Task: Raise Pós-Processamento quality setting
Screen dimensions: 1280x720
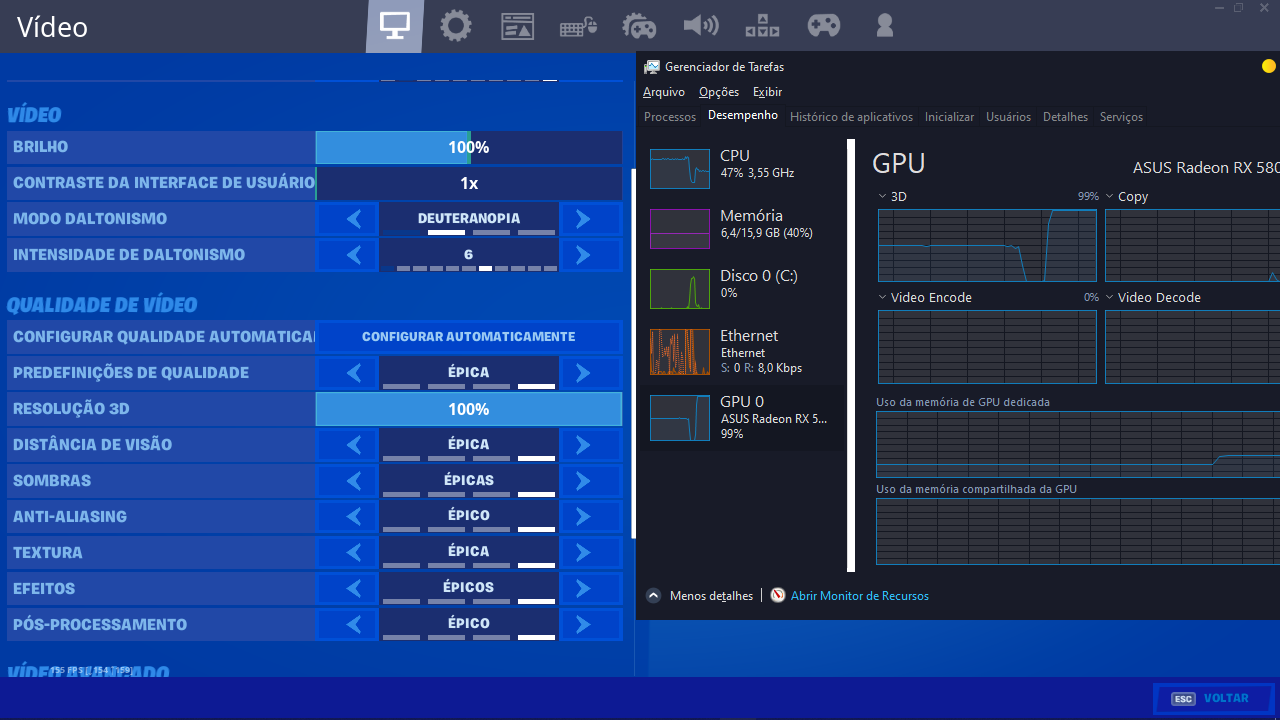Action: point(590,625)
